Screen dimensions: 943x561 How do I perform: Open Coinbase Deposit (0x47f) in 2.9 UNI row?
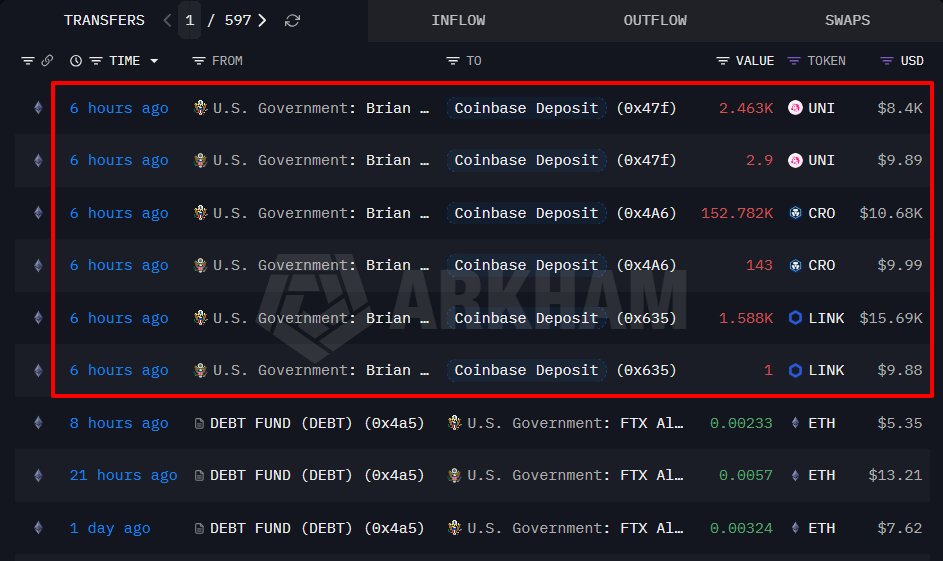(562, 161)
